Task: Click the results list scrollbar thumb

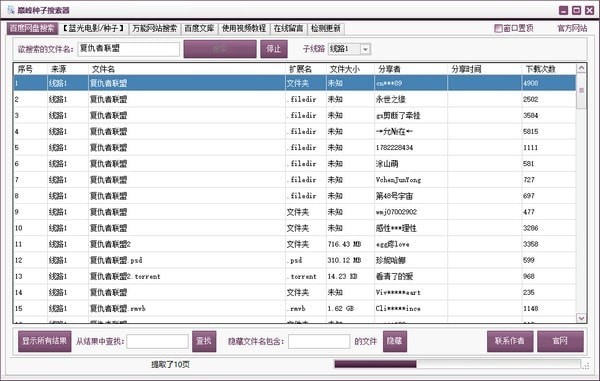Action: (581, 91)
